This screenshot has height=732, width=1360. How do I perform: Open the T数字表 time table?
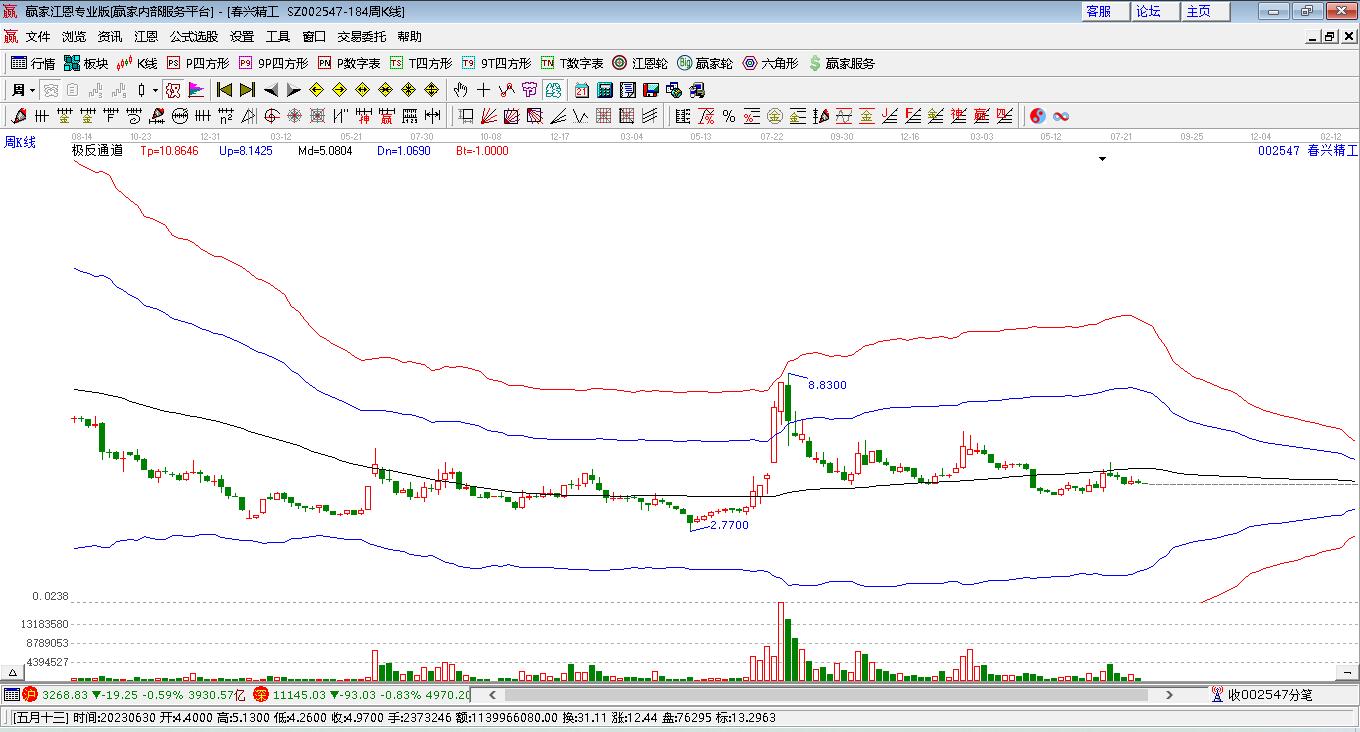572,63
